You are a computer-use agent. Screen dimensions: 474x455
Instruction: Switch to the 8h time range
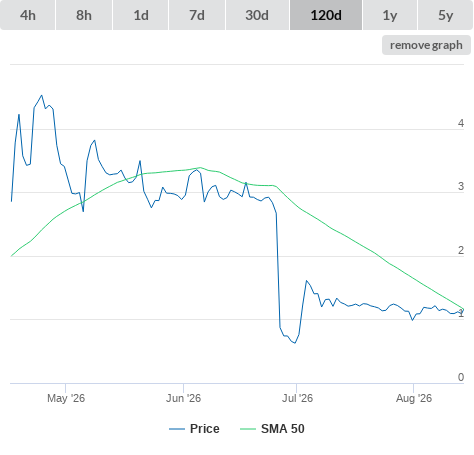[x=84, y=15]
